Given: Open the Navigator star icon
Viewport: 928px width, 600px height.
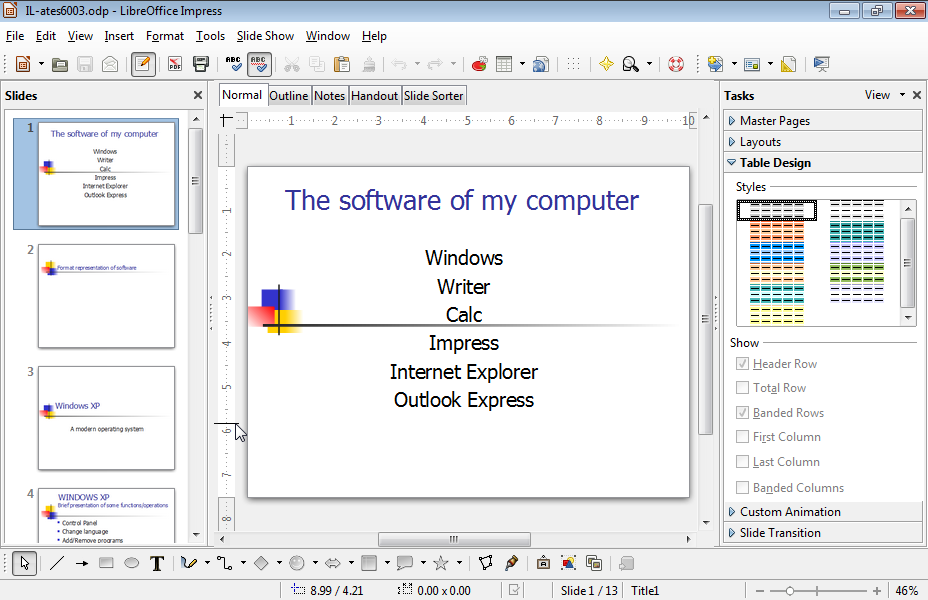Looking at the screenshot, I should 606,64.
